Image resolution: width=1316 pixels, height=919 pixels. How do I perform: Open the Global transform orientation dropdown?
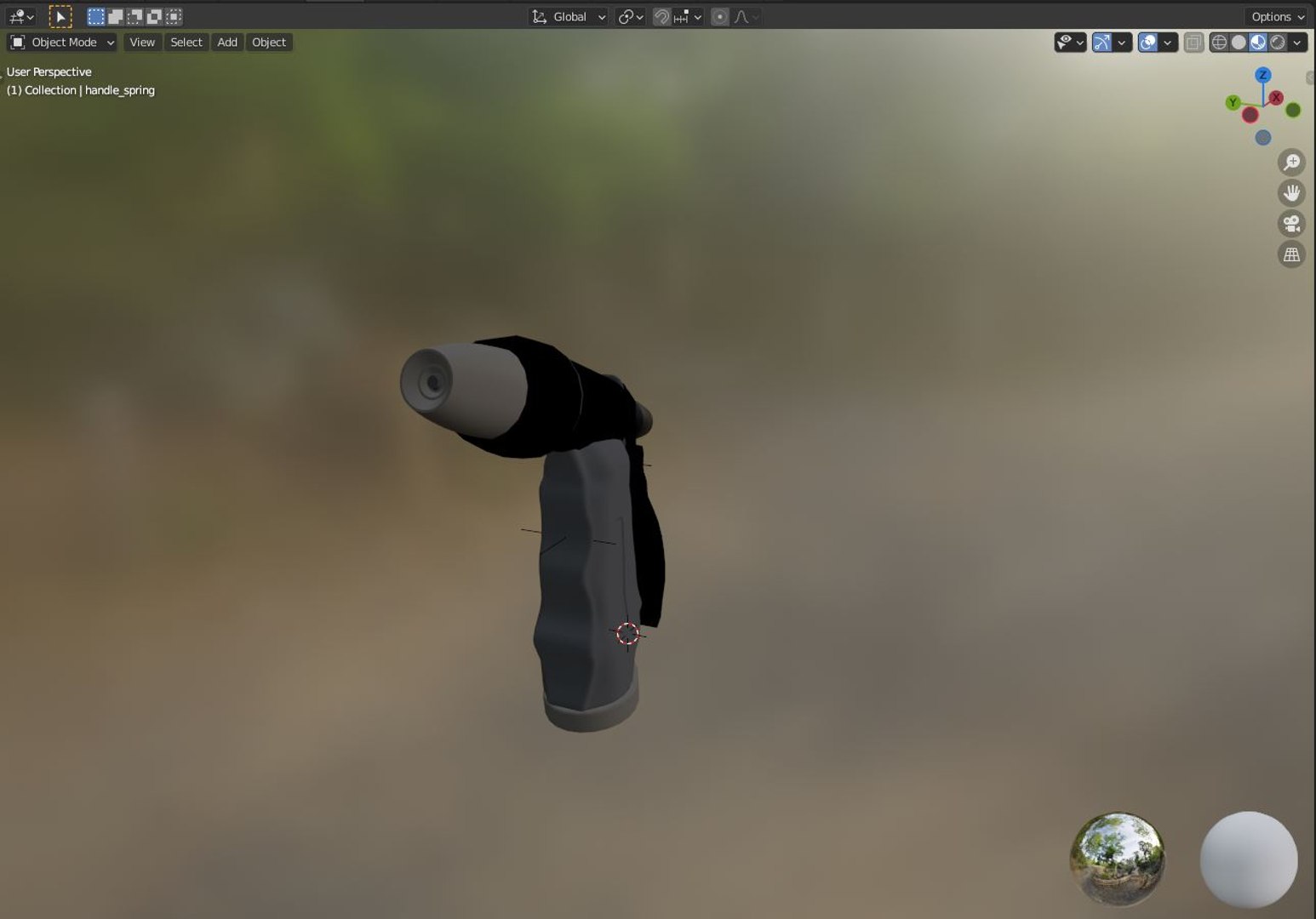point(569,16)
